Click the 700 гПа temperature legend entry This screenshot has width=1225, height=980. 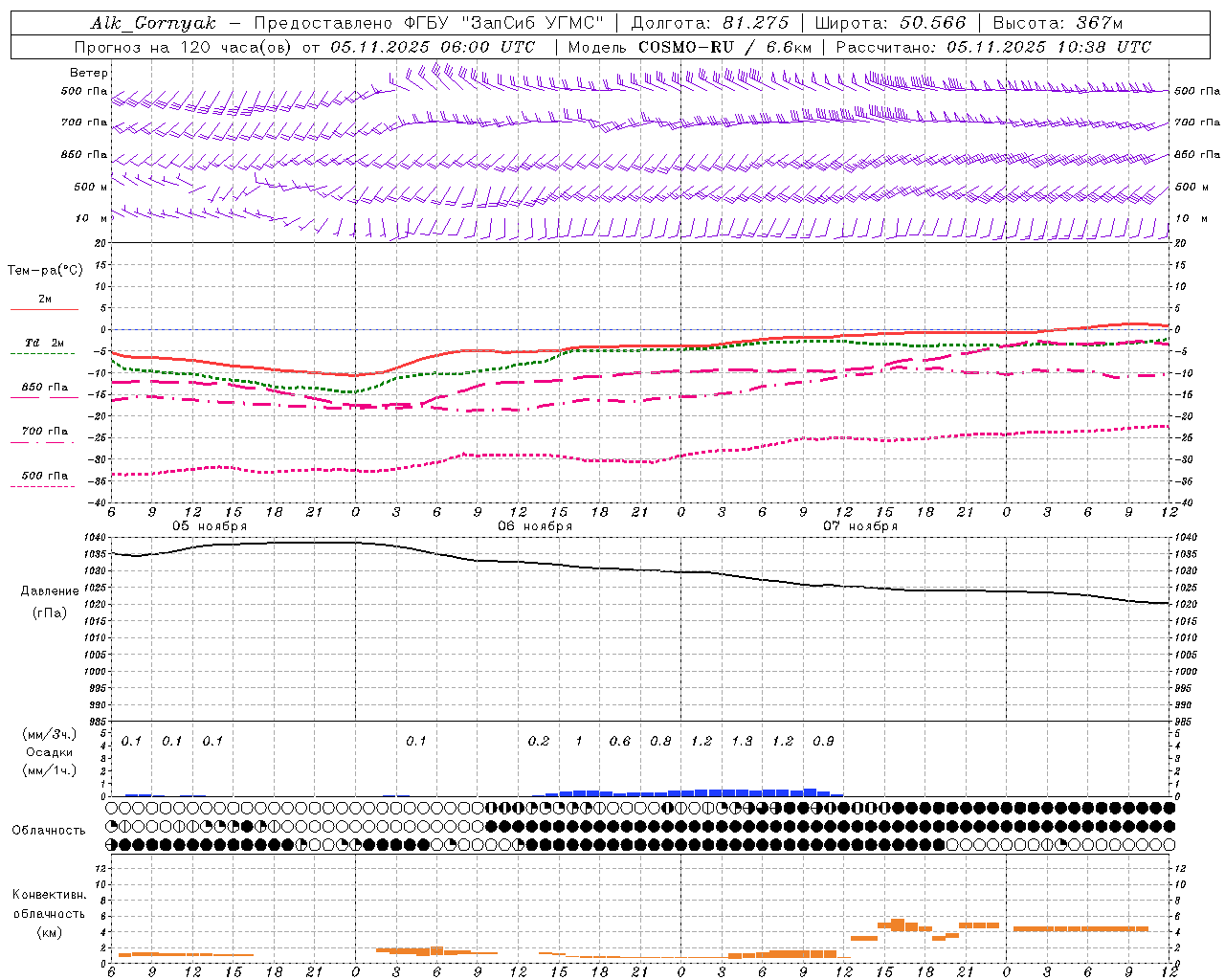[x=44, y=434]
